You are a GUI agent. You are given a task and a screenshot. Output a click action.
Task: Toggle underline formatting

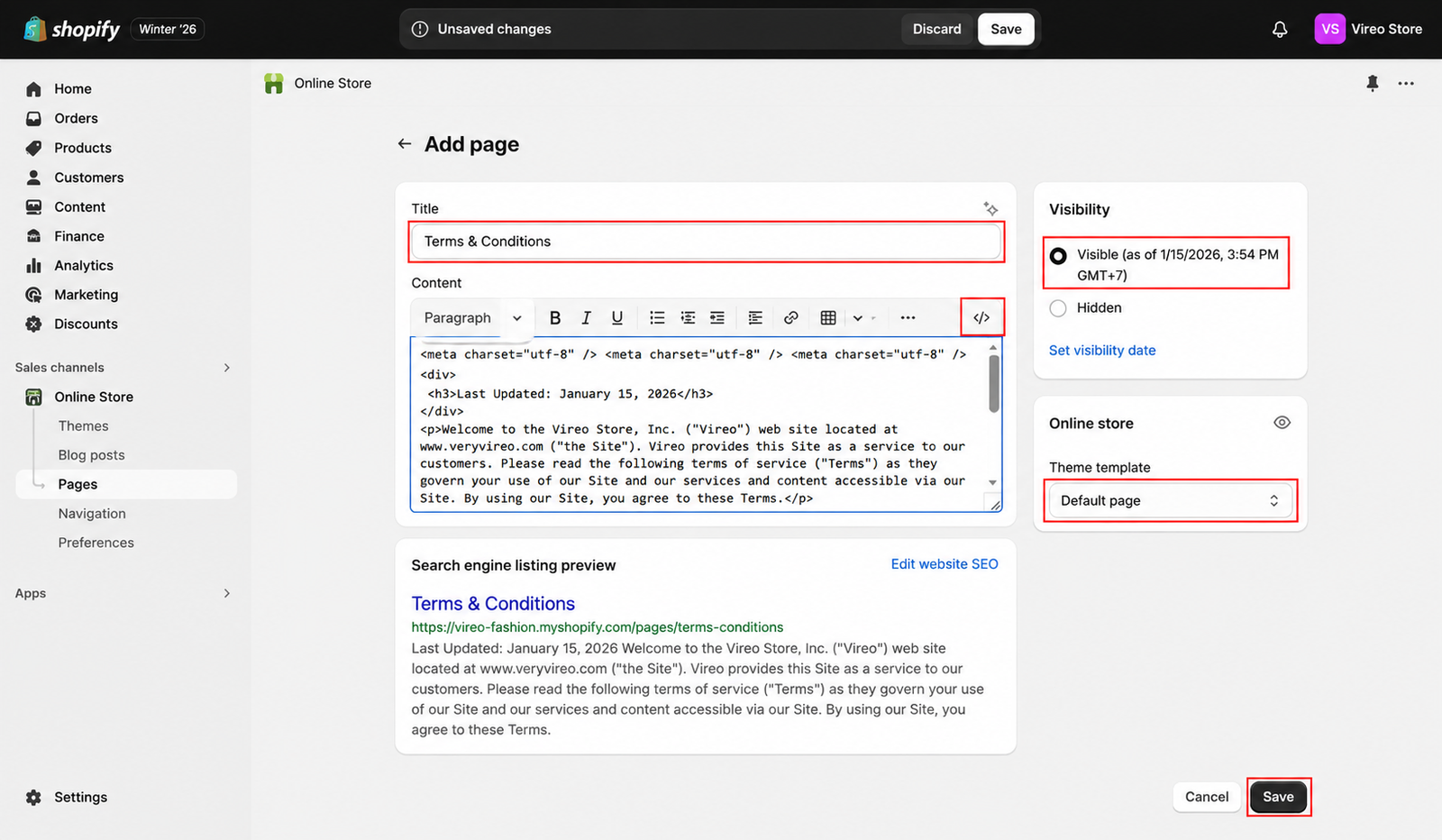617,317
